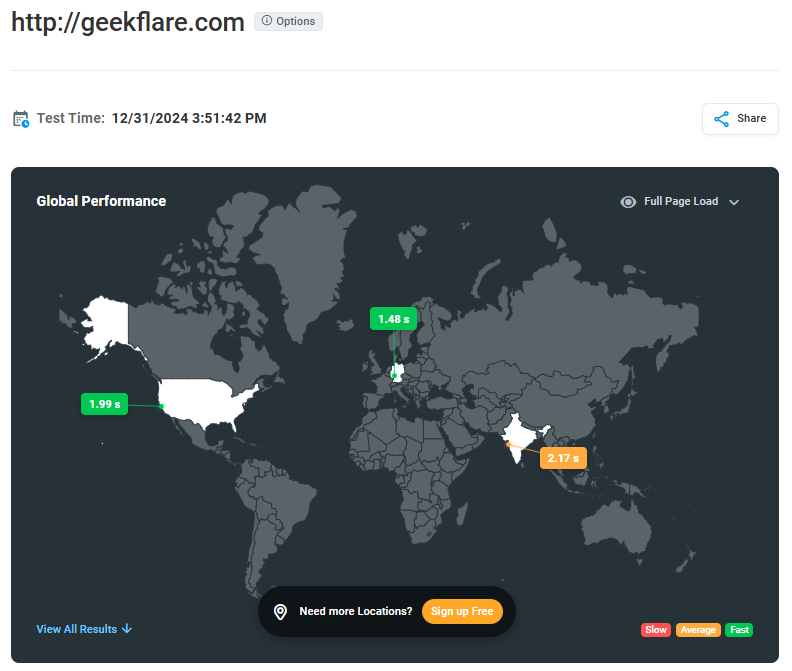Toggle the eye icon beside Full Page Load

(628, 202)
